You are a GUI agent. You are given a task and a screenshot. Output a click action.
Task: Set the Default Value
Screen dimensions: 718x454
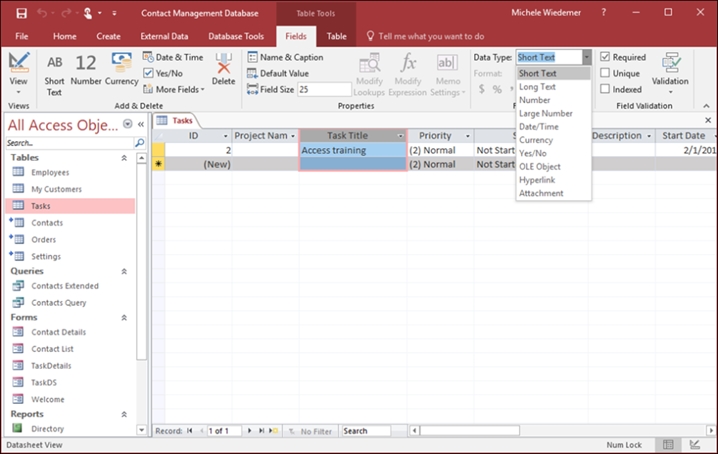pos(278,73)
